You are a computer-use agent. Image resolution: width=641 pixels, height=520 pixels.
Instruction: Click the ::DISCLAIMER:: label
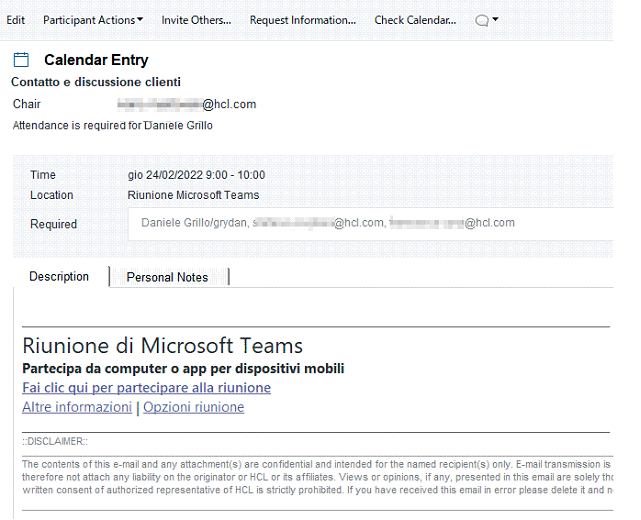(x=55, y=442)
